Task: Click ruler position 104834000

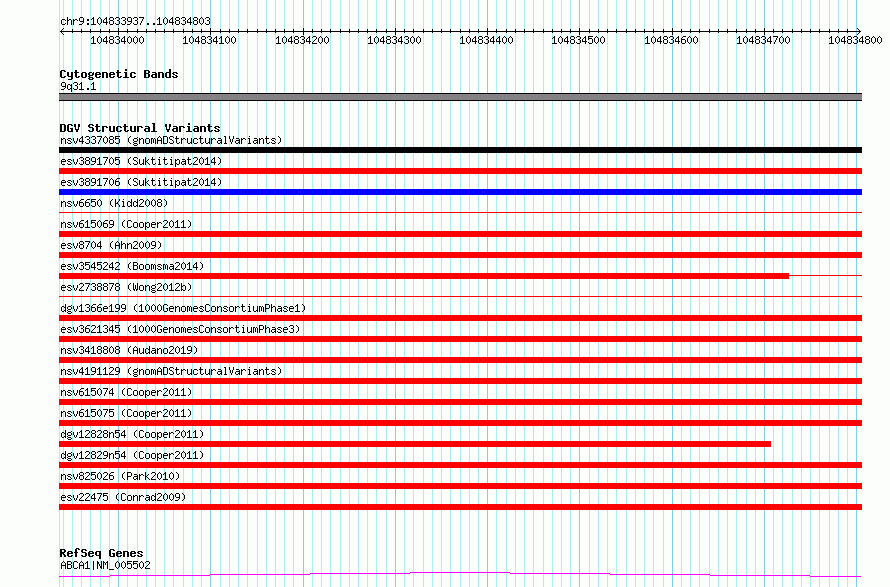Action: click(117, 40)
